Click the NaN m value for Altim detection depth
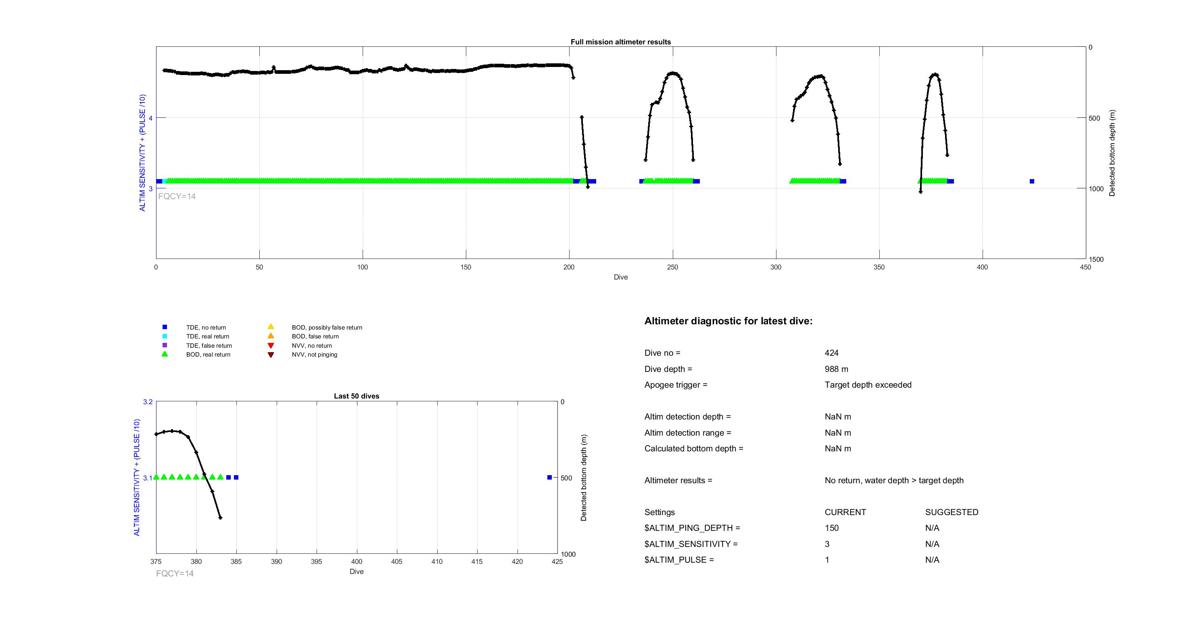The image size is (1200, 622). pyautogui.click(x=838, y=417)
